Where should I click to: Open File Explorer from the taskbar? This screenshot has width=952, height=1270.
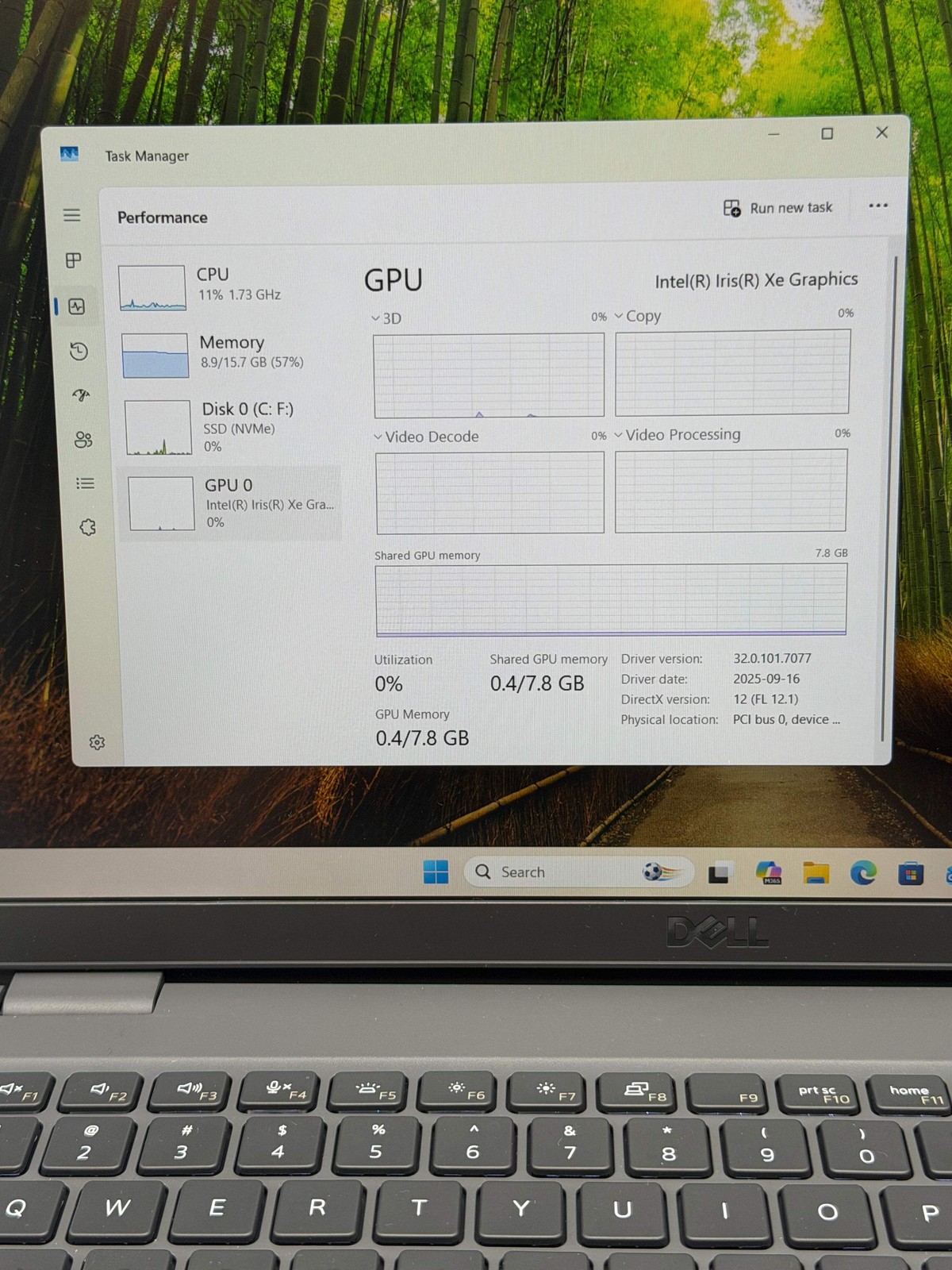[x=816, y=872]
